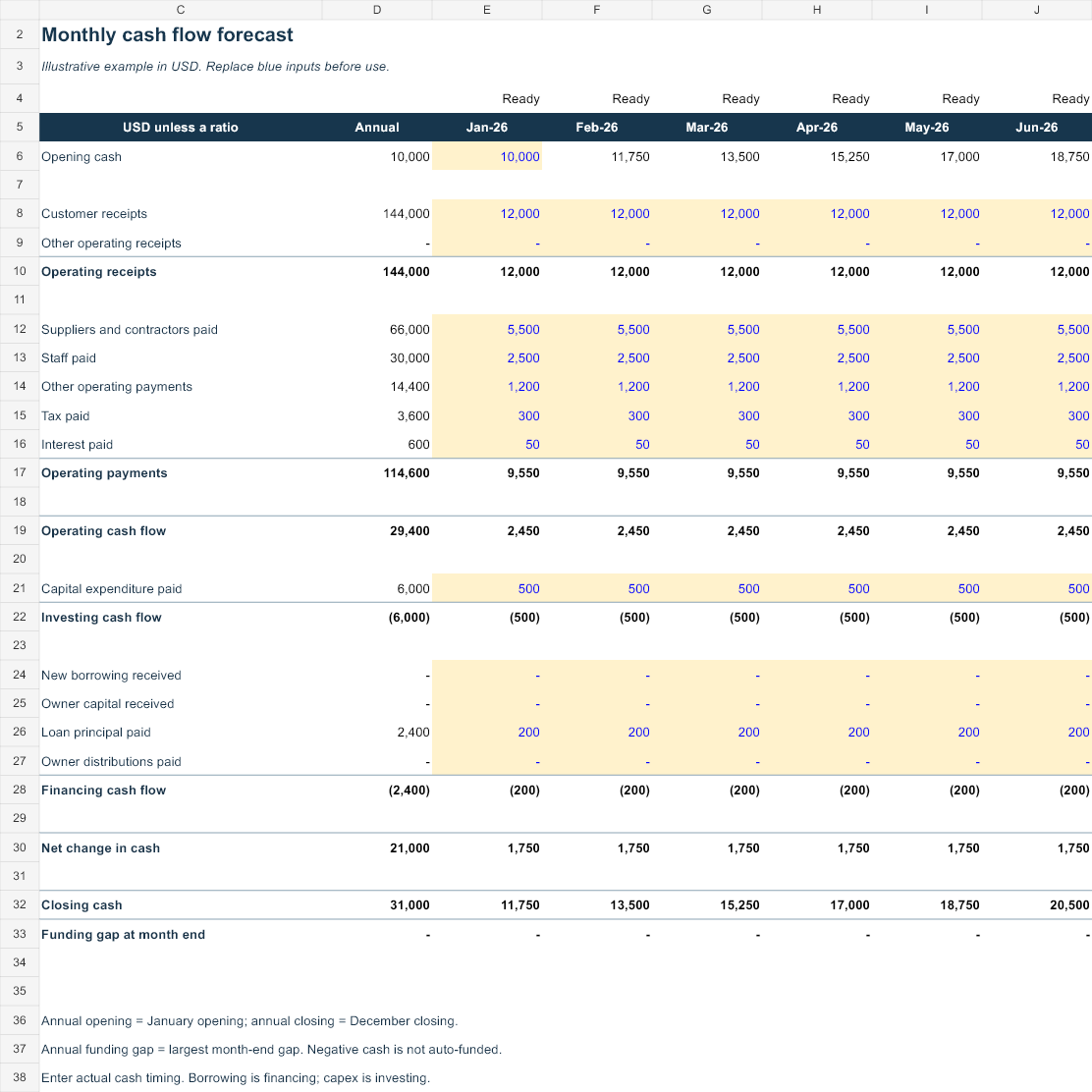Click the 'Annual' column header cell
The image size is (1092, 1092).
click(377, 128)
